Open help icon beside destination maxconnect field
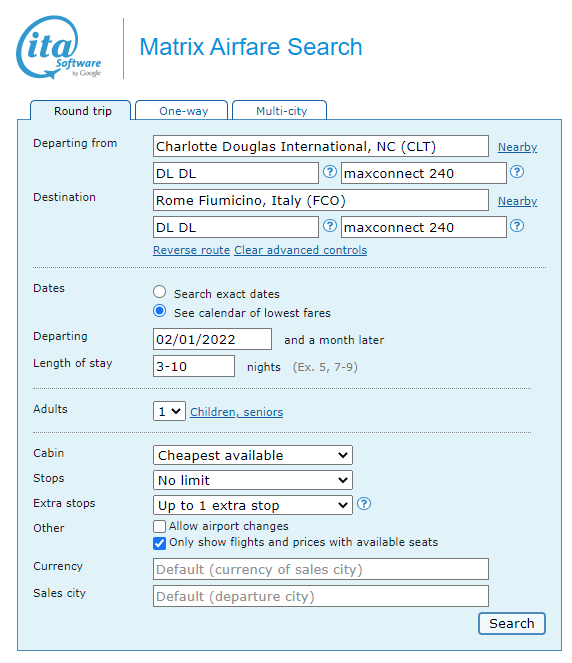 click(517, 226)
